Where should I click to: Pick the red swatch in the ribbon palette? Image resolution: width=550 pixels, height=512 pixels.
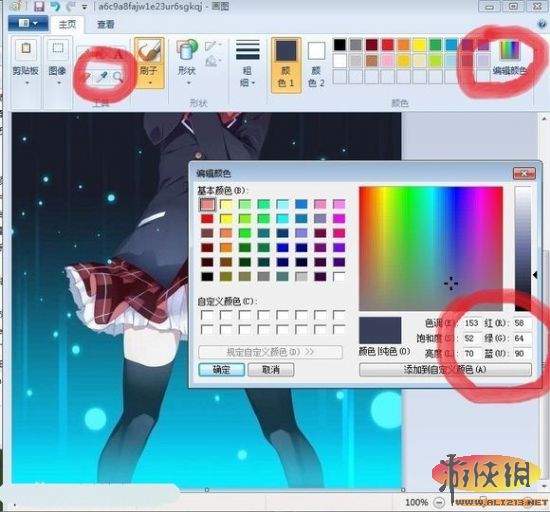coord(388,45)
